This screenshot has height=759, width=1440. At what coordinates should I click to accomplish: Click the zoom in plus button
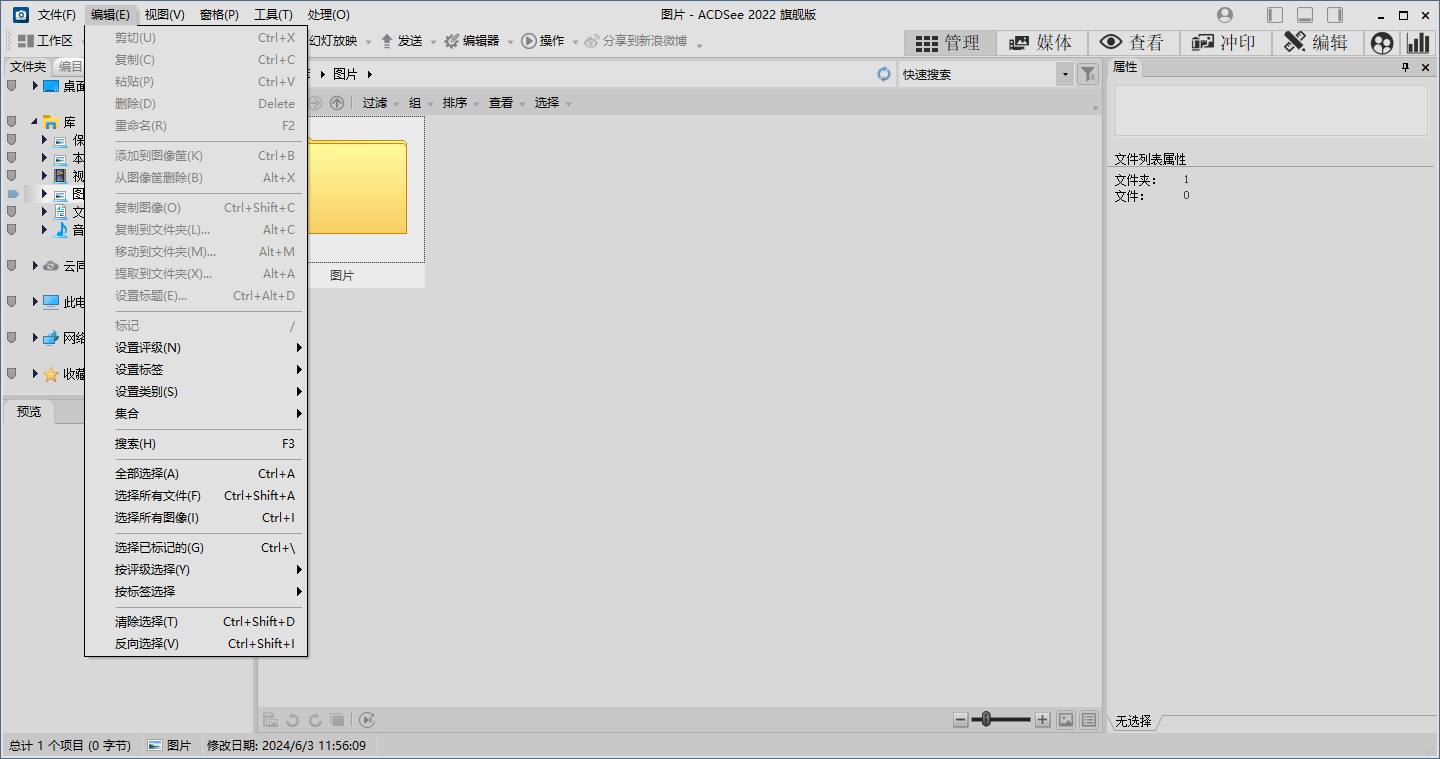pos(1042,719)
